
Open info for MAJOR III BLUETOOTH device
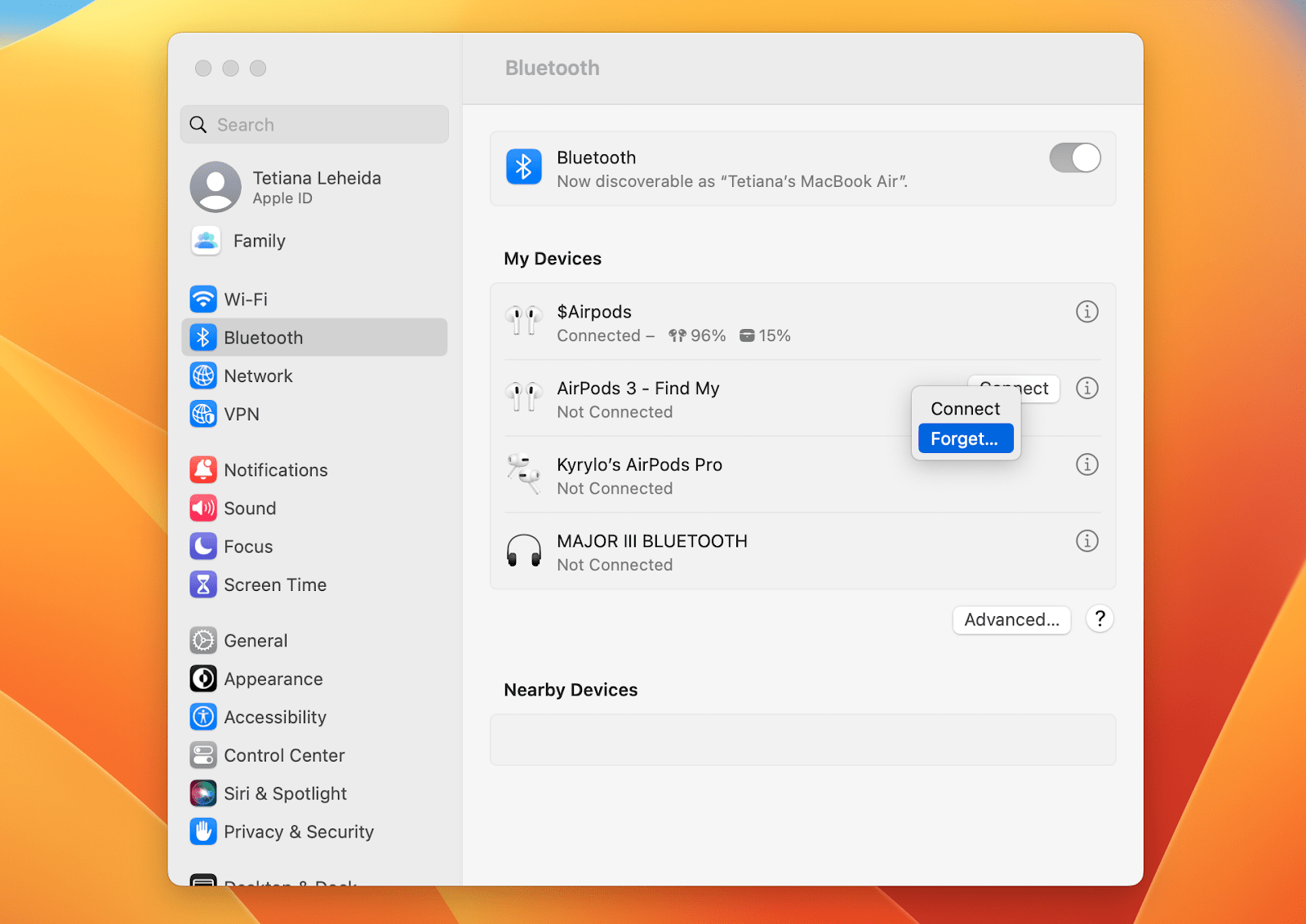[x=1086, y=540]
